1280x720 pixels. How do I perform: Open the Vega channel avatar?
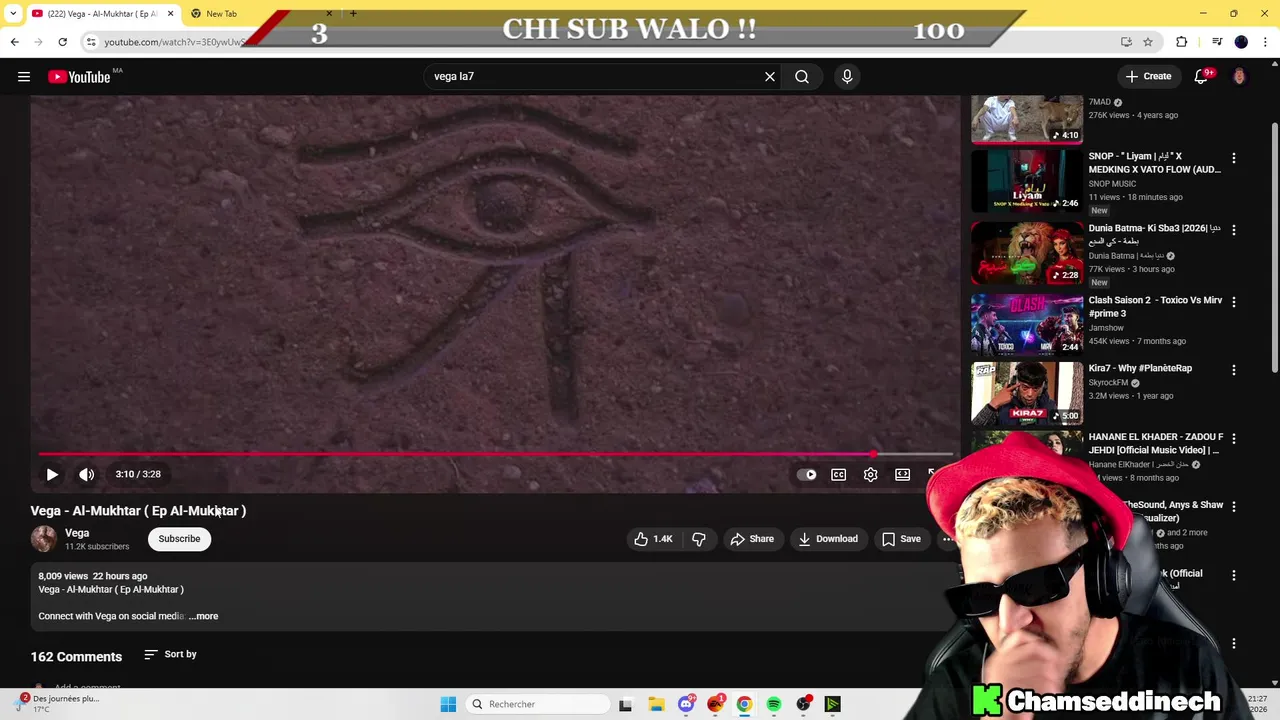point(44,539)
